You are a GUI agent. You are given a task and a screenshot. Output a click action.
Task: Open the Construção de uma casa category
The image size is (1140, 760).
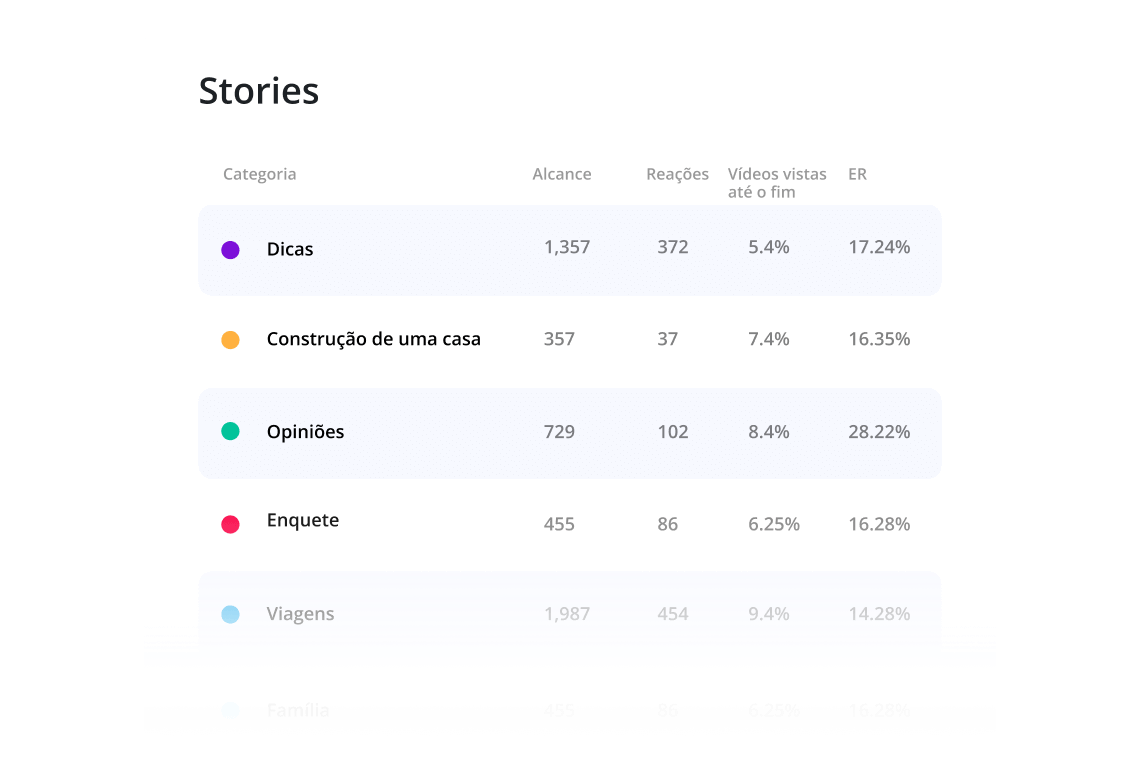pyautogui.click(x=373, y=339)
